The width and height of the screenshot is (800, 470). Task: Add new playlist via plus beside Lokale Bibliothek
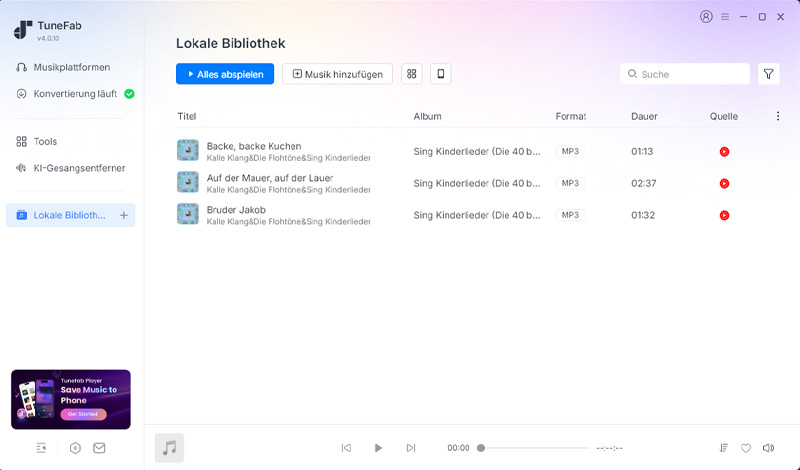(x=124, y=215)
